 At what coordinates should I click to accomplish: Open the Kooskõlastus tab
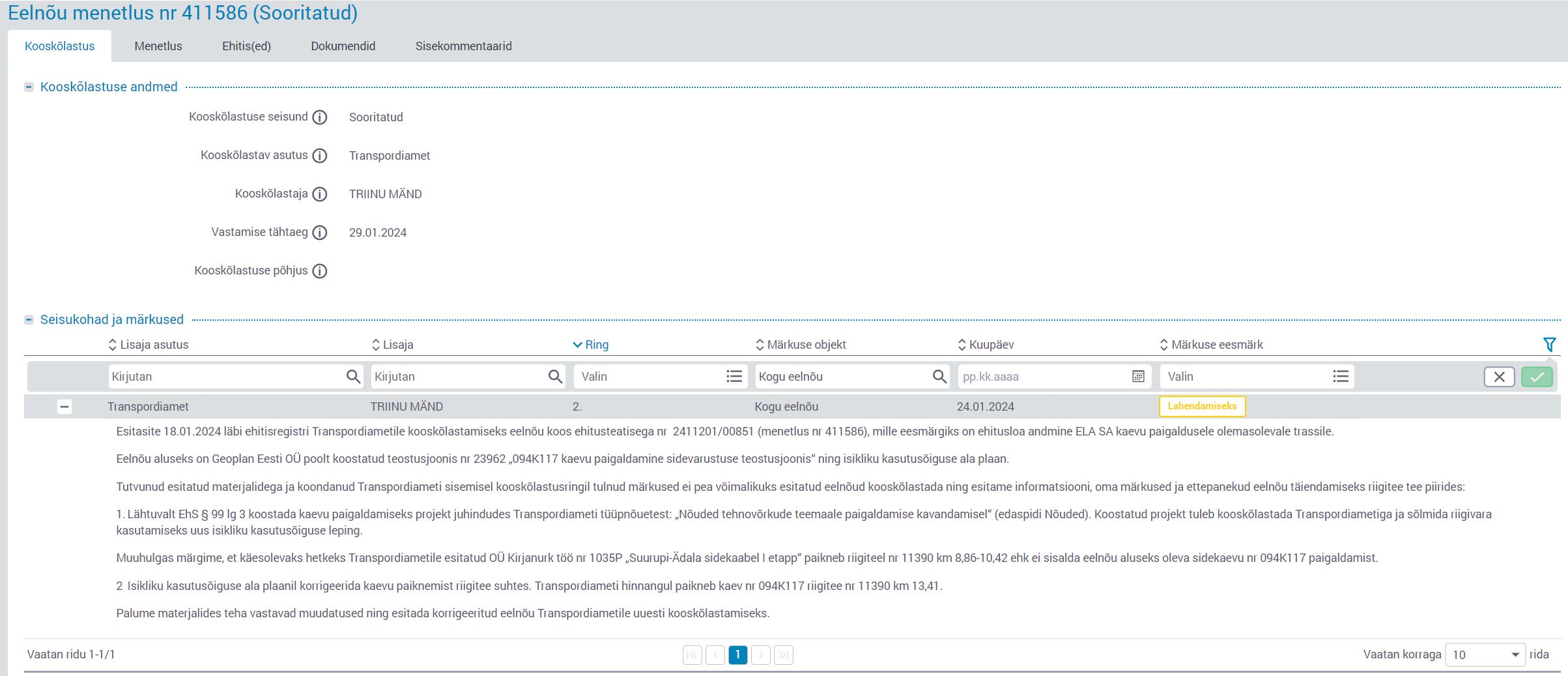point(59,46)
